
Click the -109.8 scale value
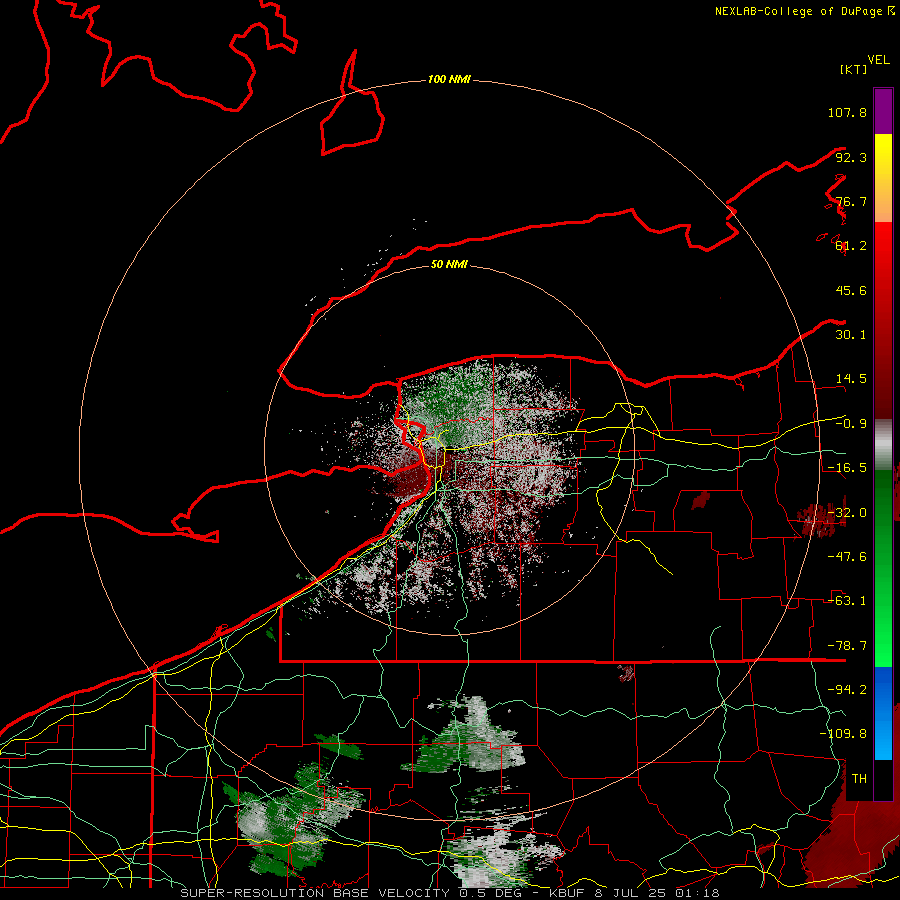click(x=843, y=734)
